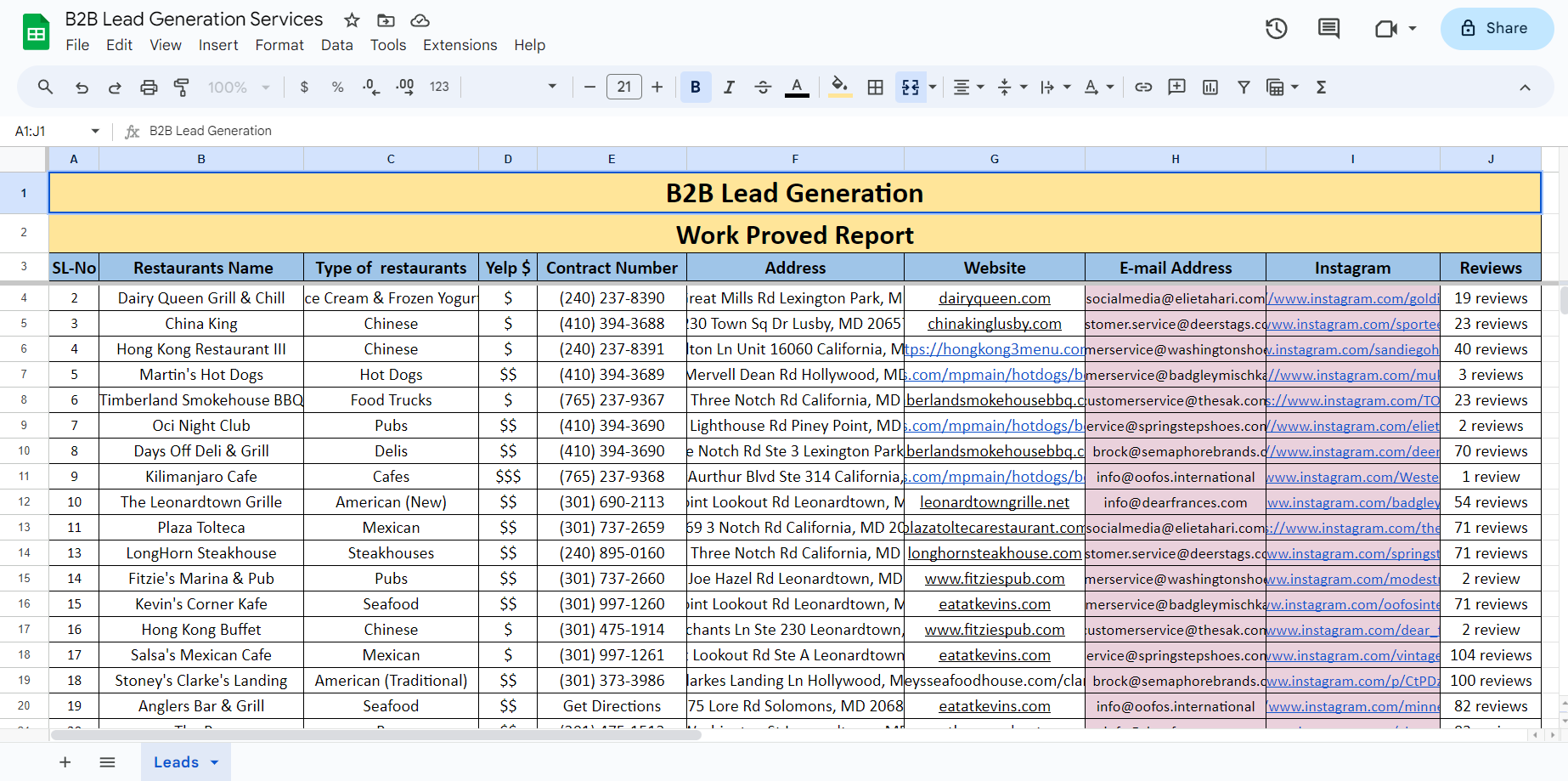Click the font size field showing 21

624,87
